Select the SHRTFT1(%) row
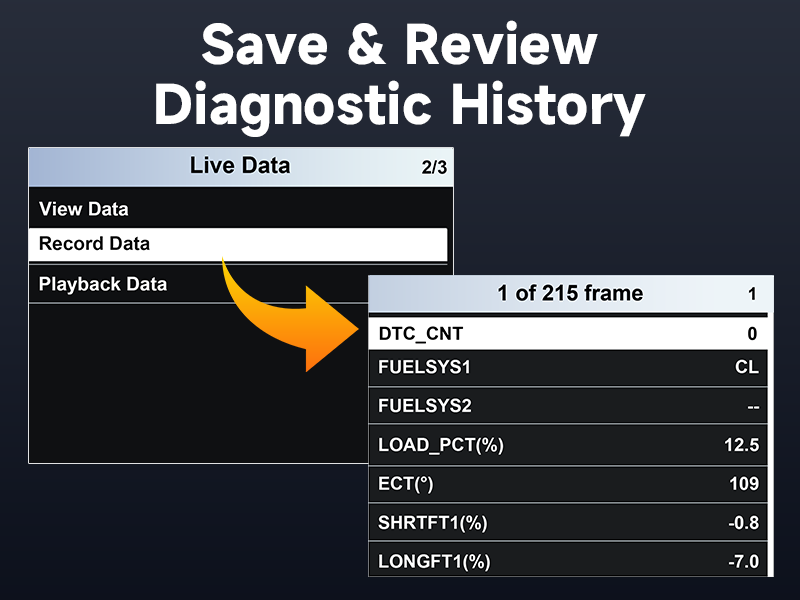 568,523
